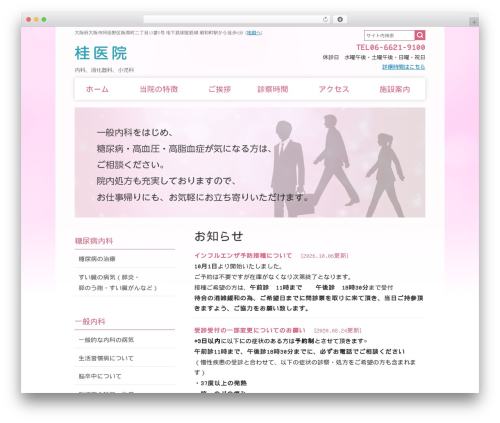Click the magnifier search button
Image resolution: width=500 pixels, height=423 pixels.
(420, 35)
